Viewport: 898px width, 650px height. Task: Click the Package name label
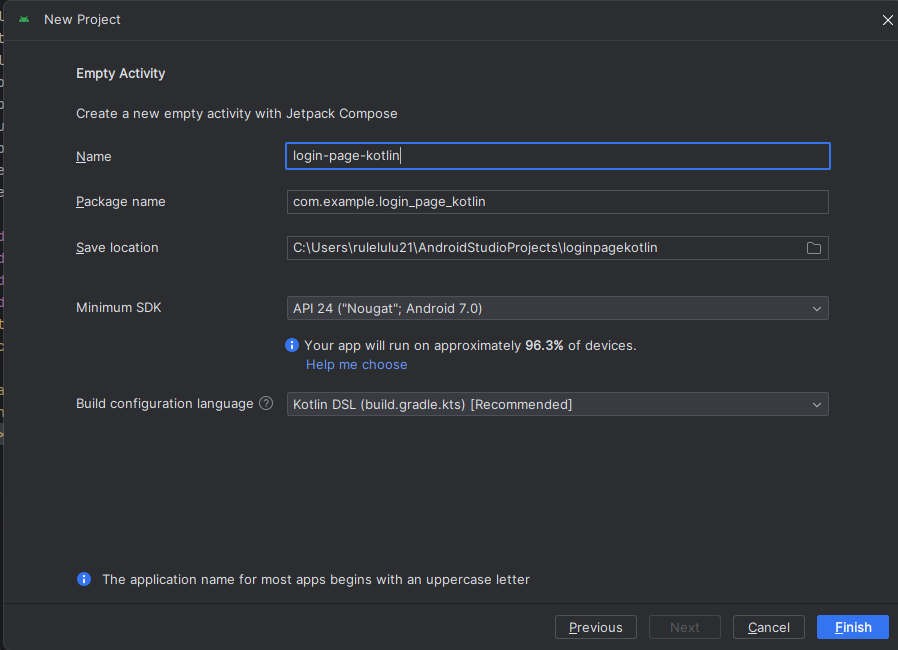121,202
